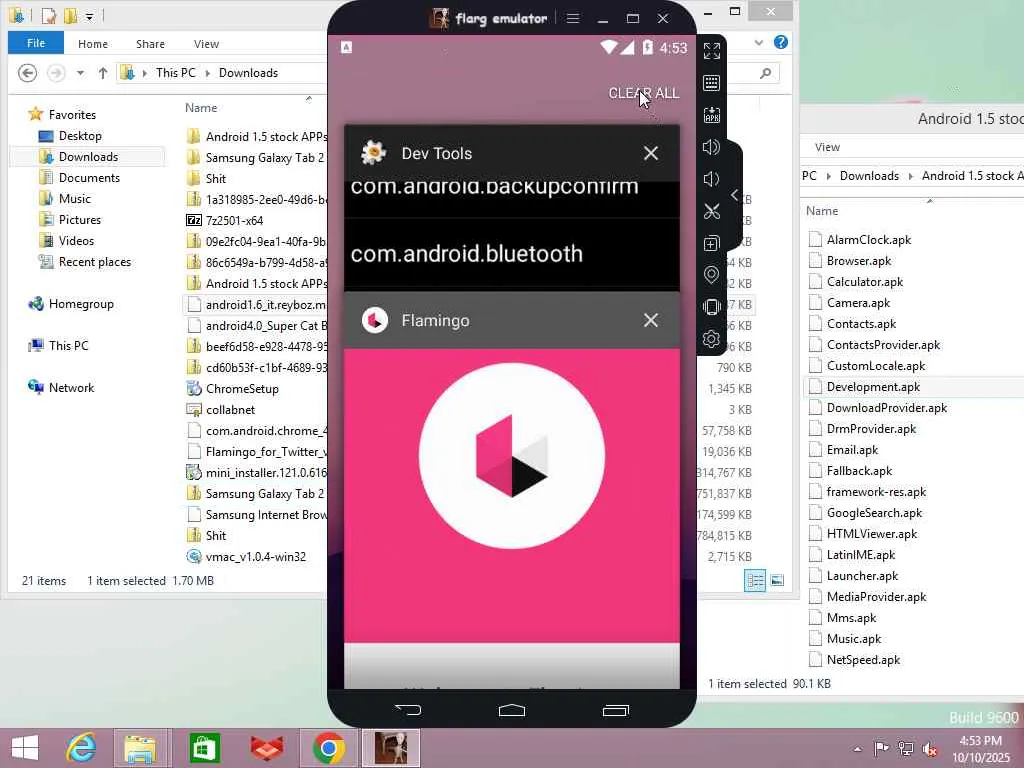Switch to large icons view icon
The height and width of the screenshot is (768, 1024).
(x=777, y=580)
